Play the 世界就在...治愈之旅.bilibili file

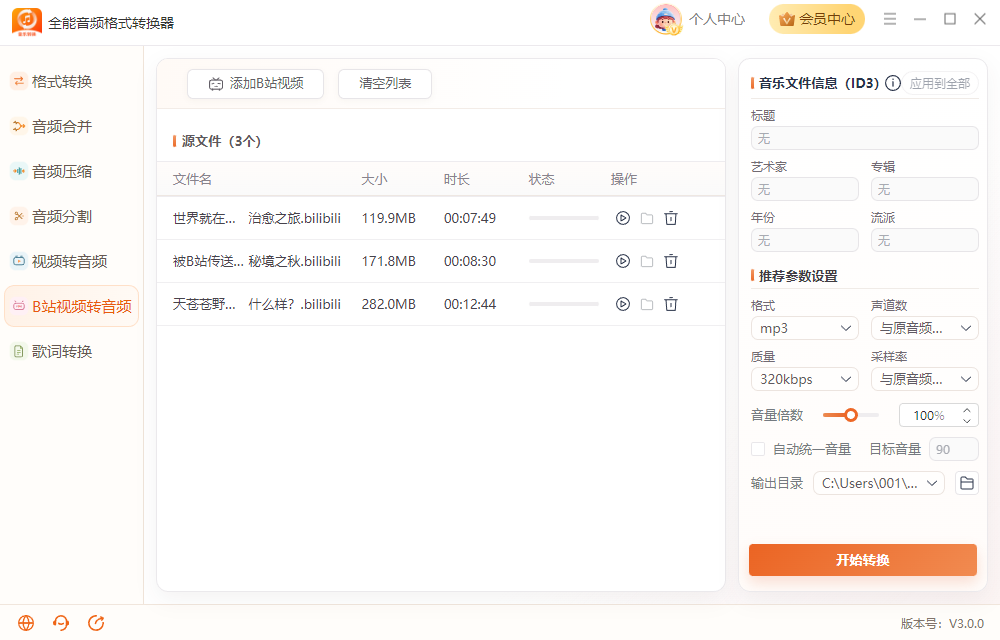[x=622, y=218]
